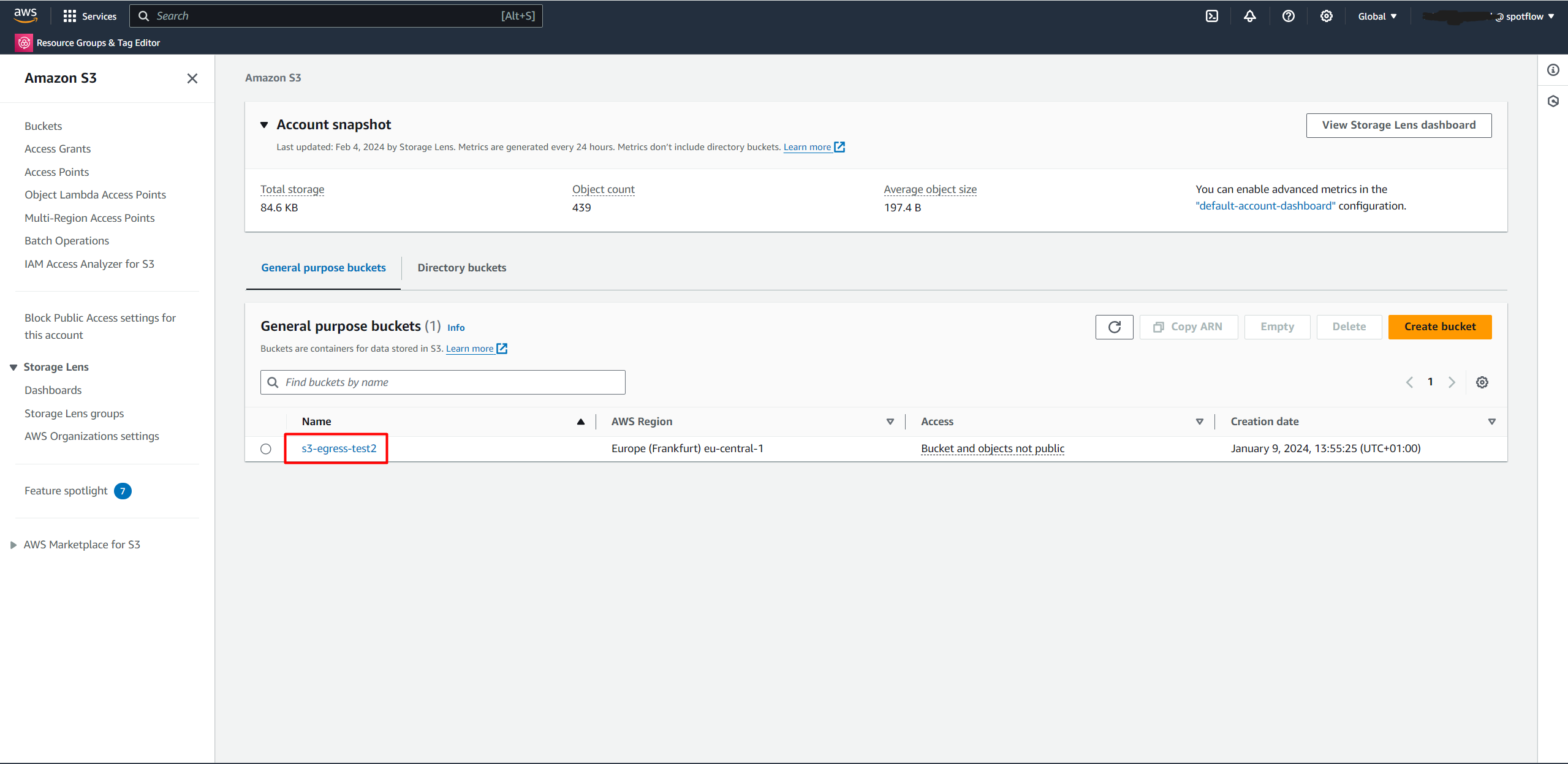This screenshot has height=764, width=1568.
Task: Switch to General purpose buckets tab
Action: tap(324, 268)
